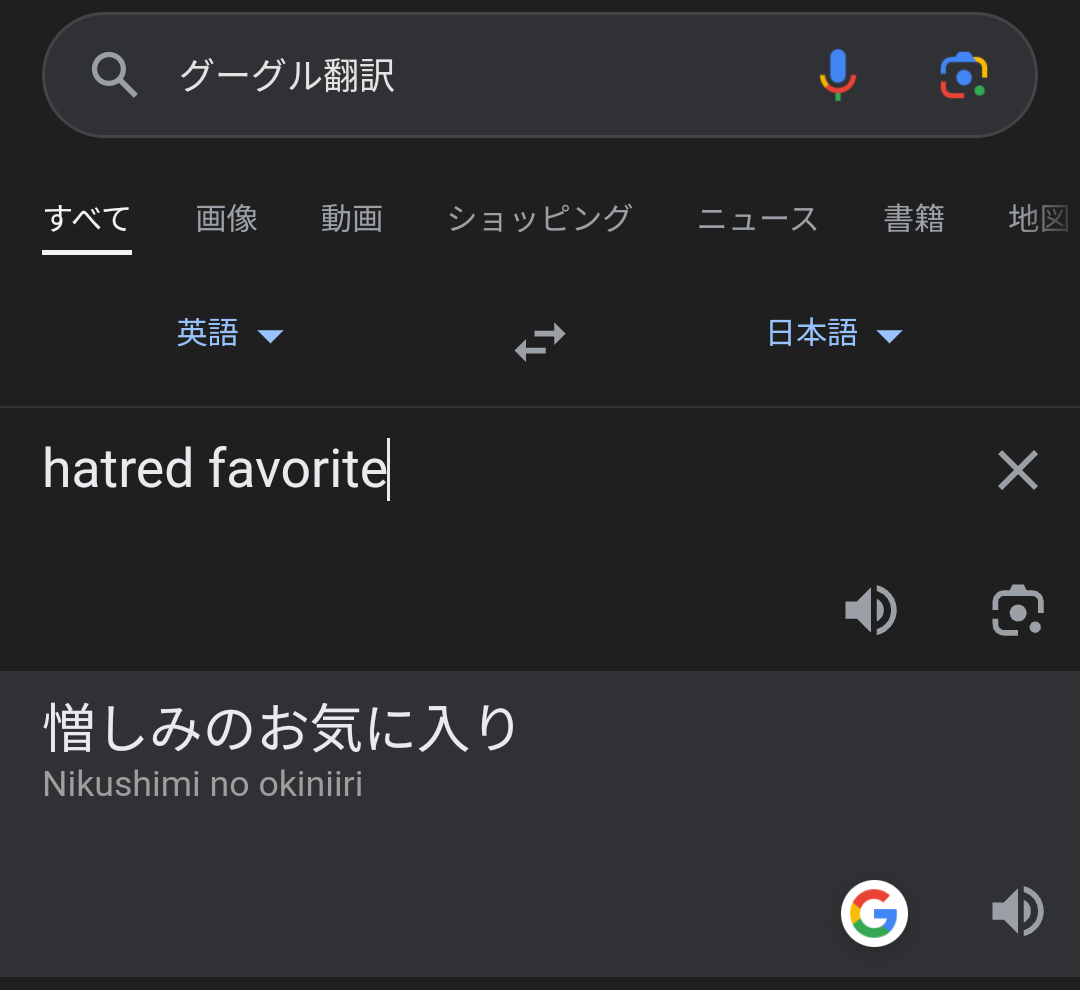Image resolution: width=1080 pixels, height=990 pixels.
Task: Switch to the 動画 tab
Action: (352, 219)
